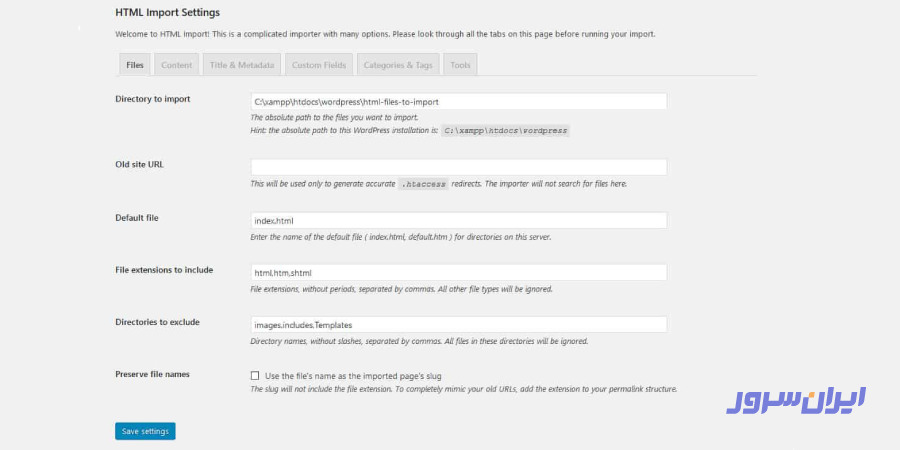Viewport: 900px width, 450px height.
Task: Click the Iran Server logo
Action: tap(796, 399)
